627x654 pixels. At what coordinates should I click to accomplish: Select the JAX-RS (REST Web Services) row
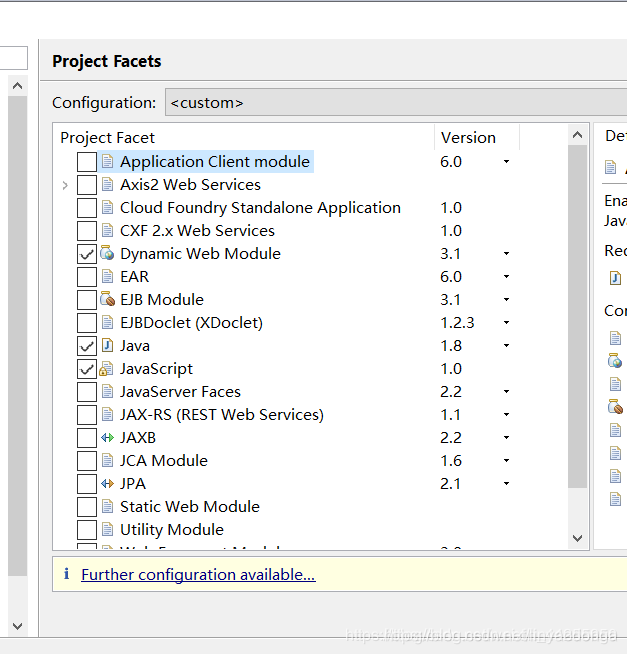click(222, 415)
